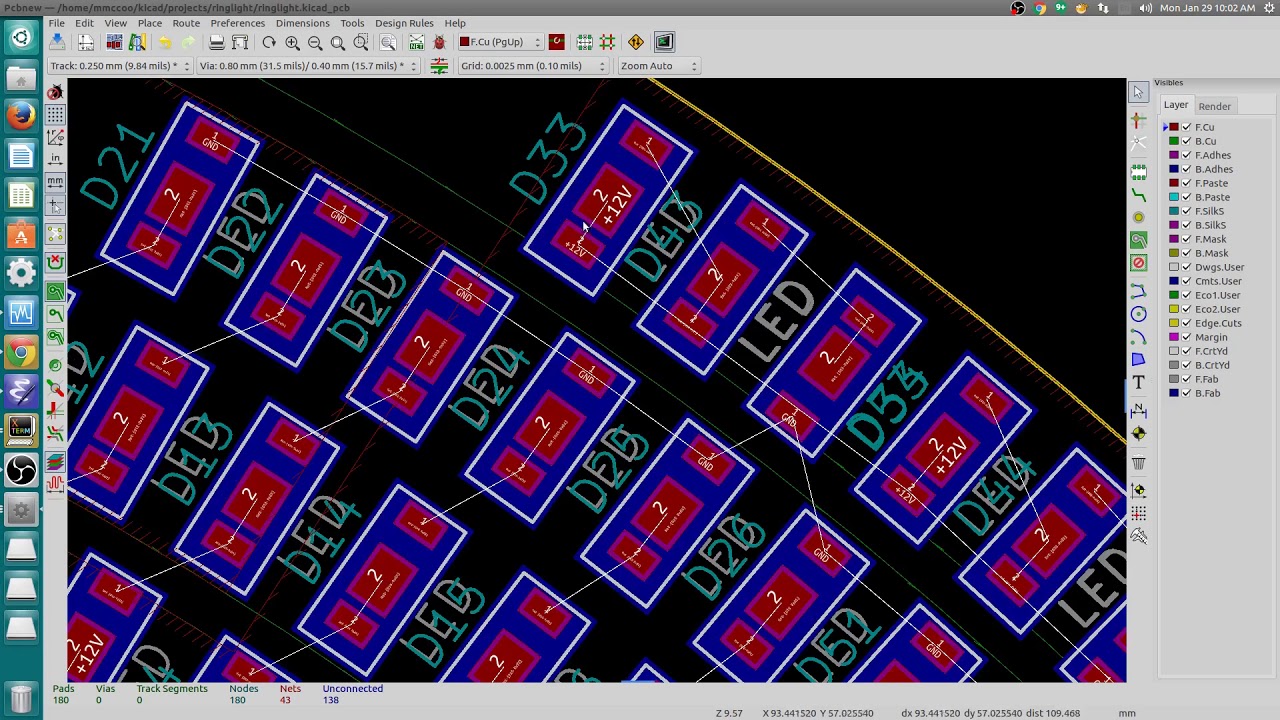Select the route tracks tool
This screenshot has height=720, width=1280.
click(x=1138, y=195)
